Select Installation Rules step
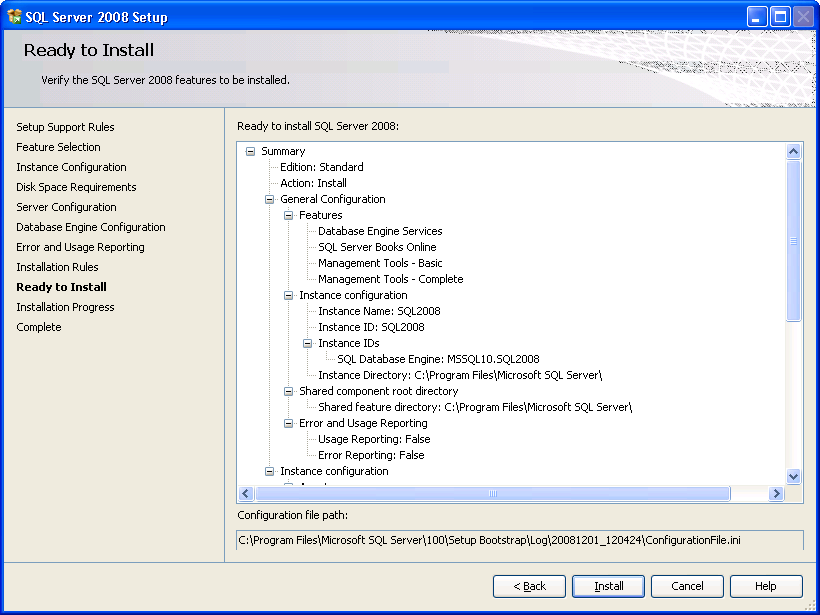Viewport: 820px width, 615px height. coord(58,267)
